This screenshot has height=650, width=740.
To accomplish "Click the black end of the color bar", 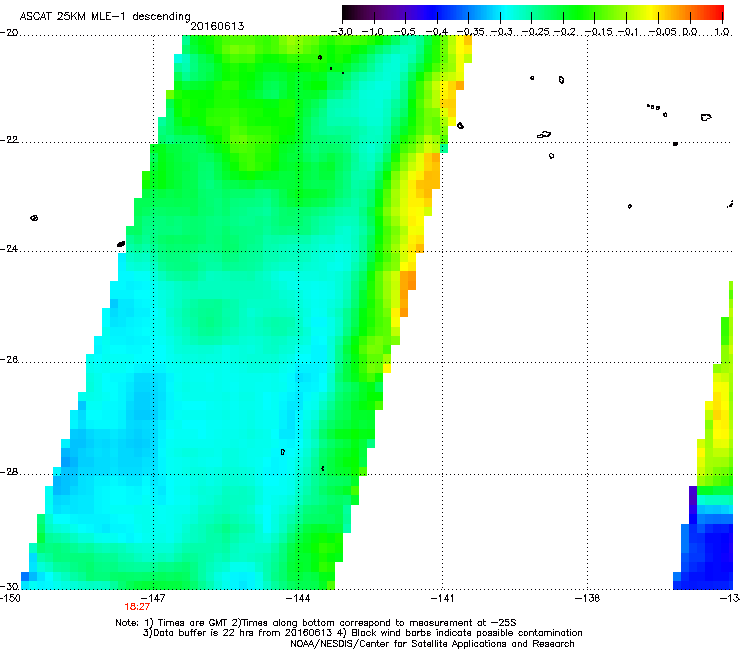I will click(349, 13).
